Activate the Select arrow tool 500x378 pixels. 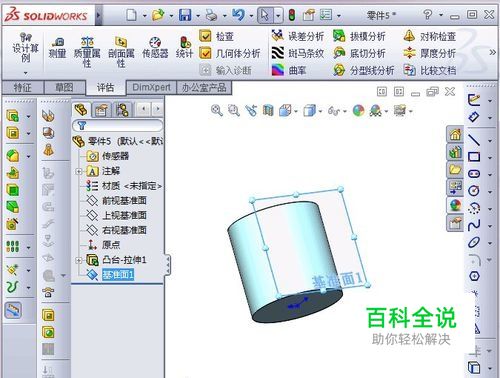pyautogui.click(x=265, y=15)
